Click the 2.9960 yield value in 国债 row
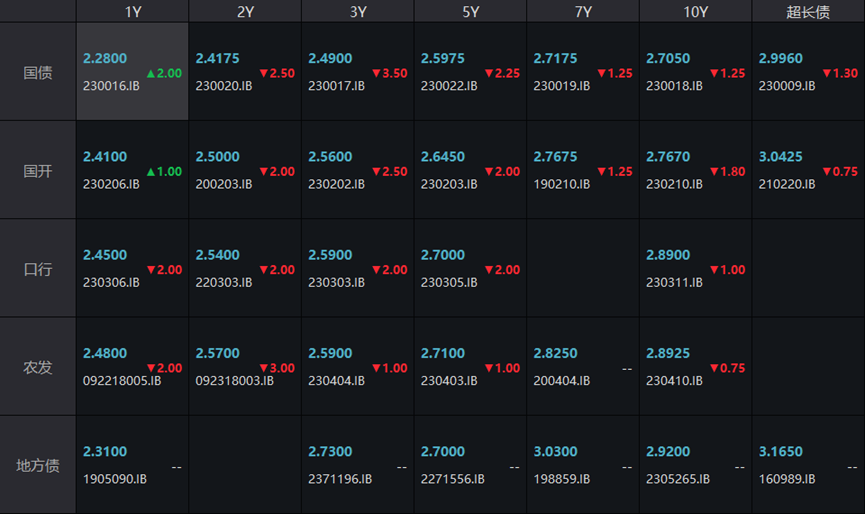This screenshot has width=865, height=514. click(x=781, y=59)
